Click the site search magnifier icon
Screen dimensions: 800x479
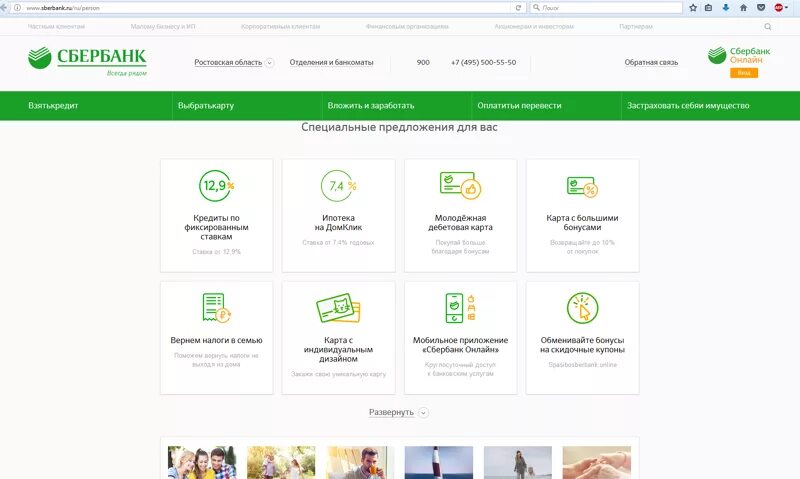click(767, 27)
